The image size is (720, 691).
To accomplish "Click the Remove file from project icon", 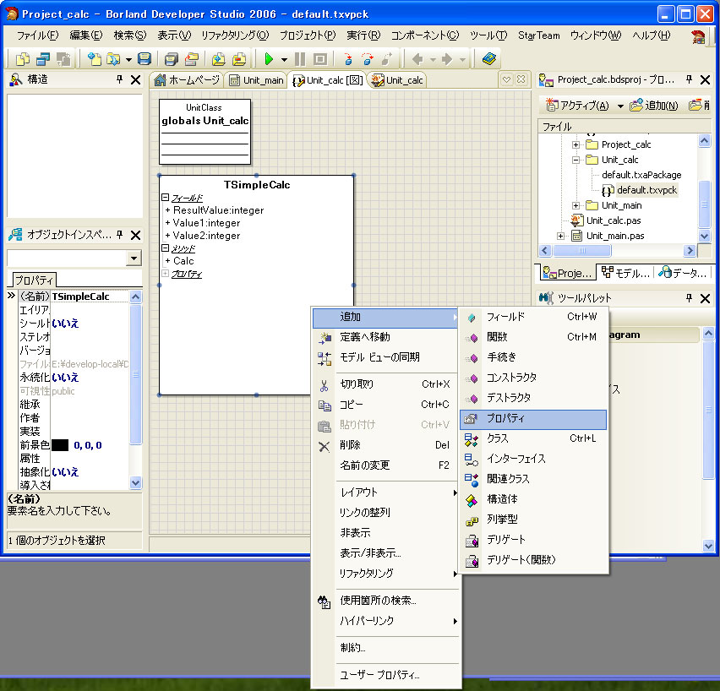I will tap(239, 59).
